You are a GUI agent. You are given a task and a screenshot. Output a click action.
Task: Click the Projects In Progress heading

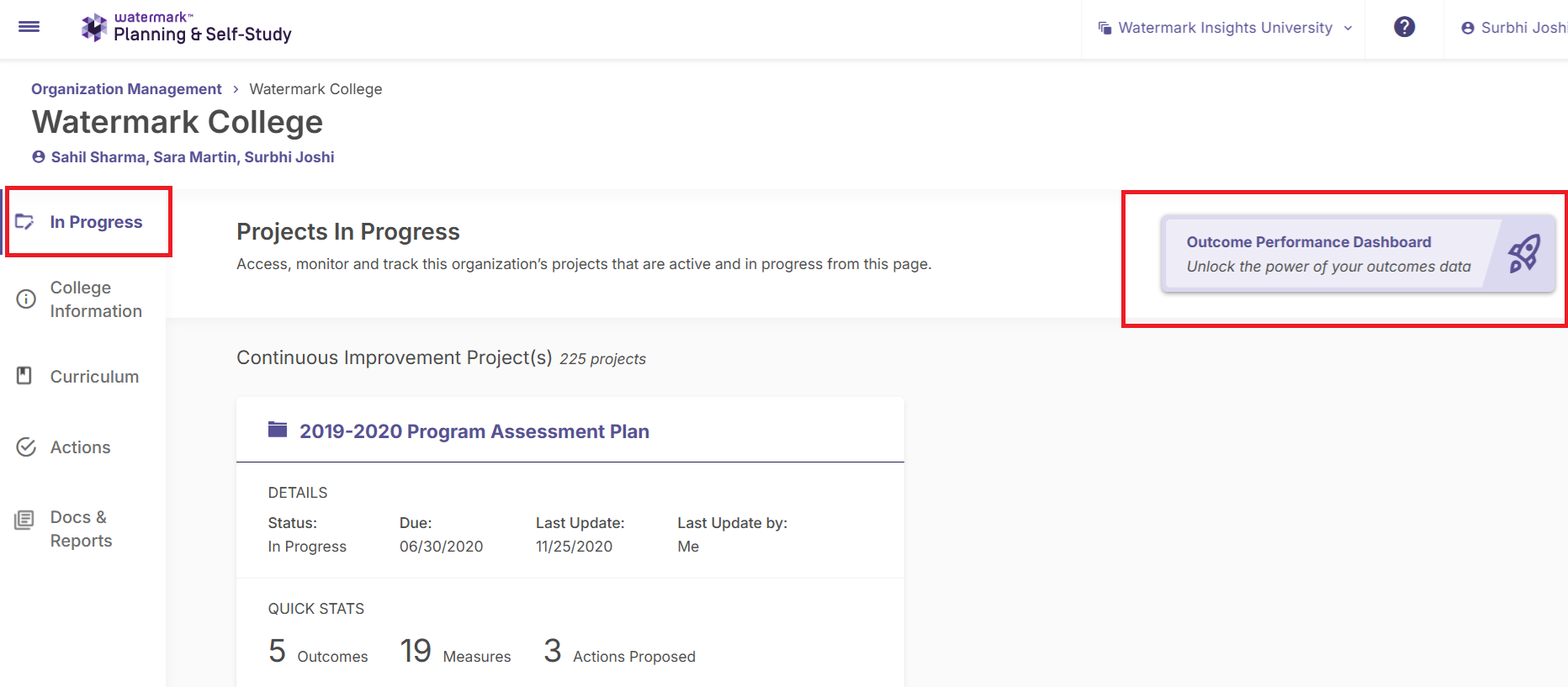348,232
